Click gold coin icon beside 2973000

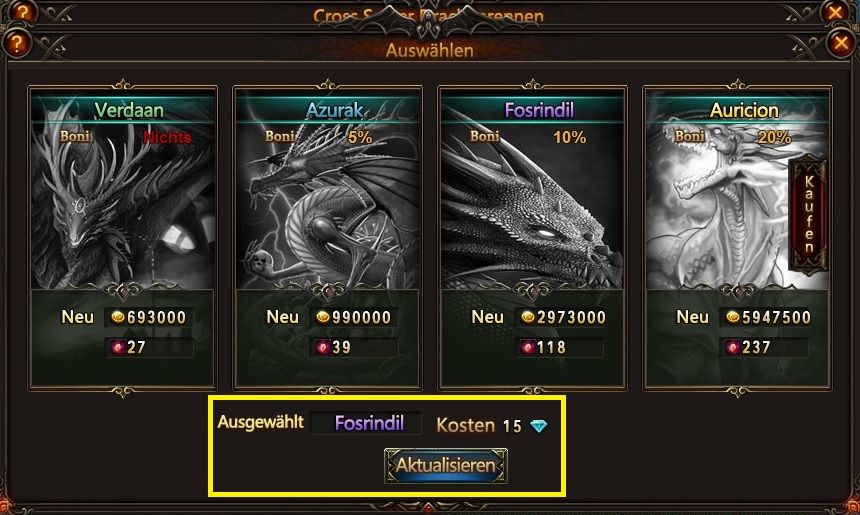(x=528, y=317)
